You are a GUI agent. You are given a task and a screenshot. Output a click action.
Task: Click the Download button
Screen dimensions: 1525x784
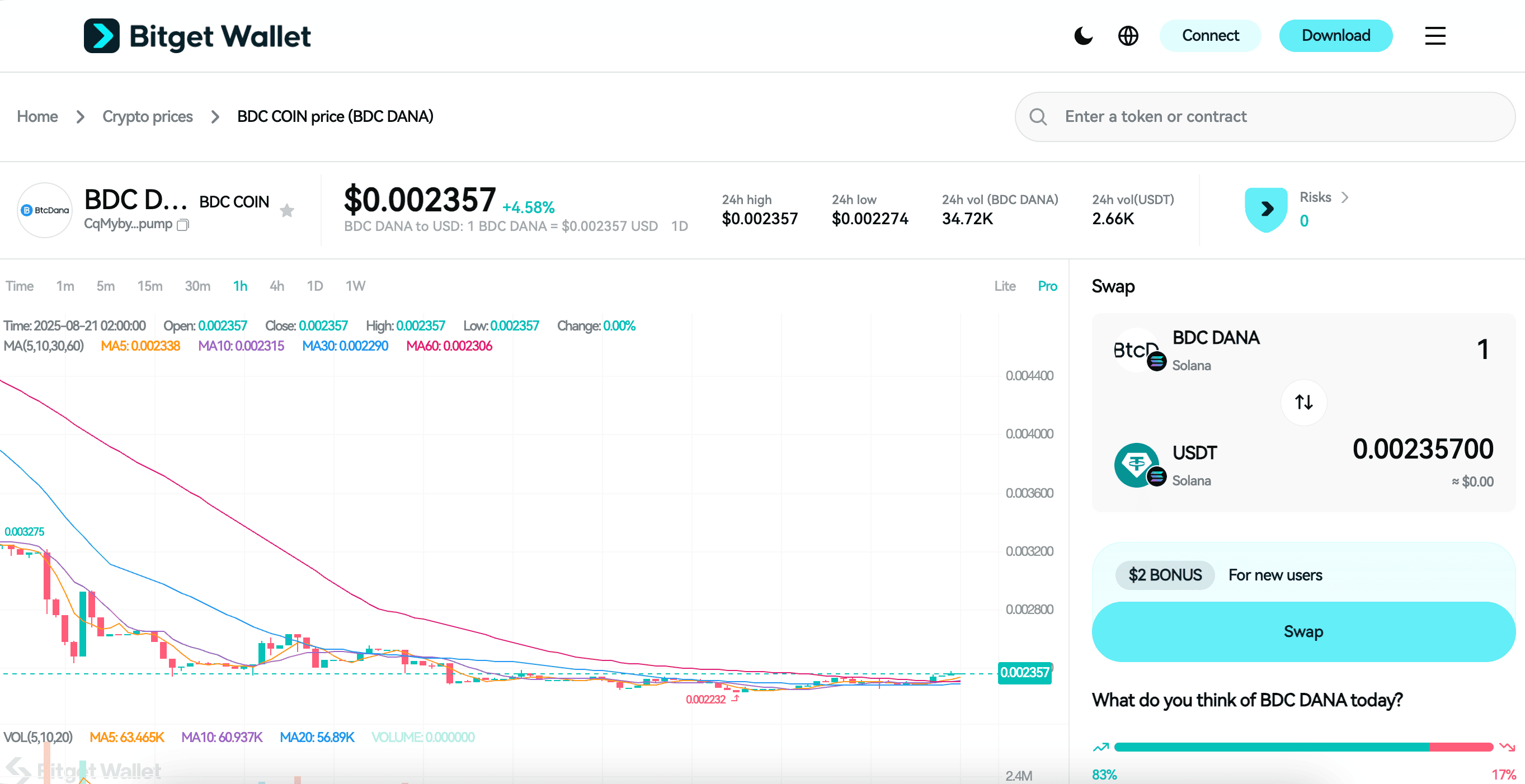[1335, 35]
